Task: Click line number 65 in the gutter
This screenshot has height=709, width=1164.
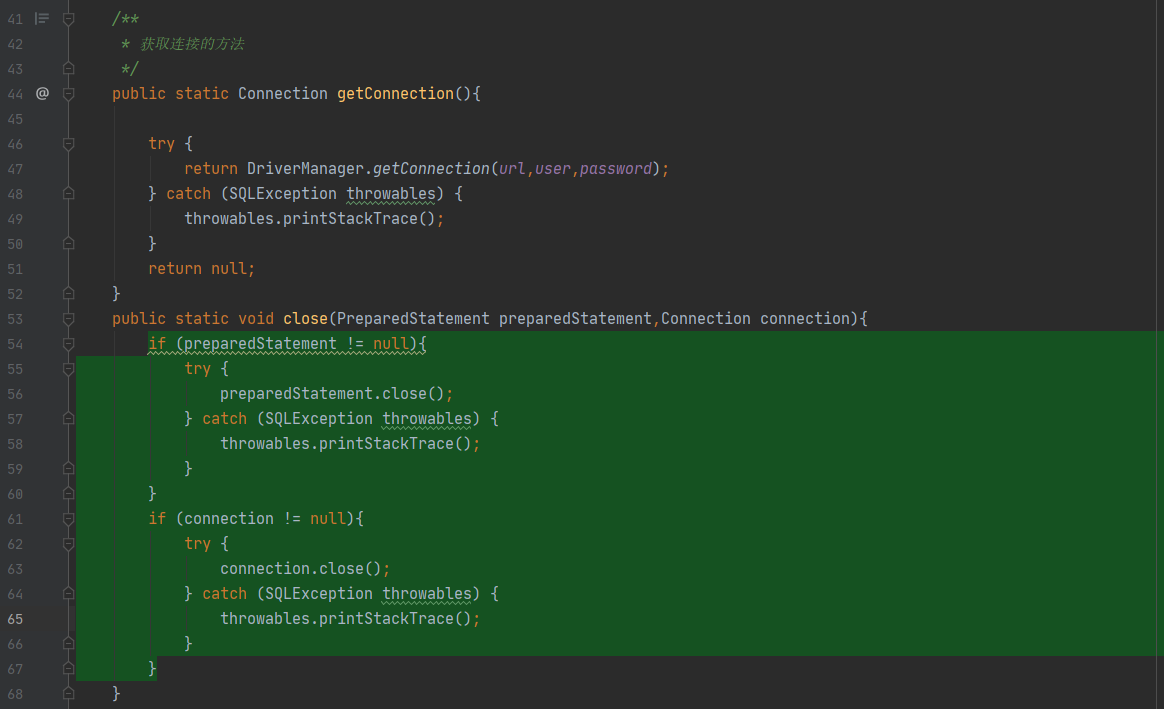Action: click(x=15, y=619)
